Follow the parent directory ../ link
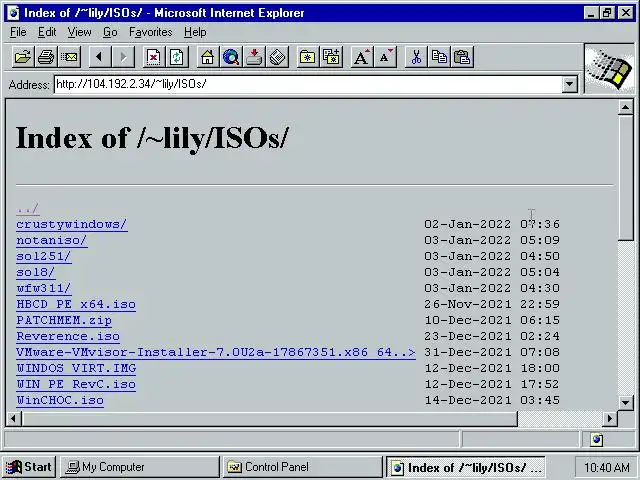The image size is (640, 480). 28,209
